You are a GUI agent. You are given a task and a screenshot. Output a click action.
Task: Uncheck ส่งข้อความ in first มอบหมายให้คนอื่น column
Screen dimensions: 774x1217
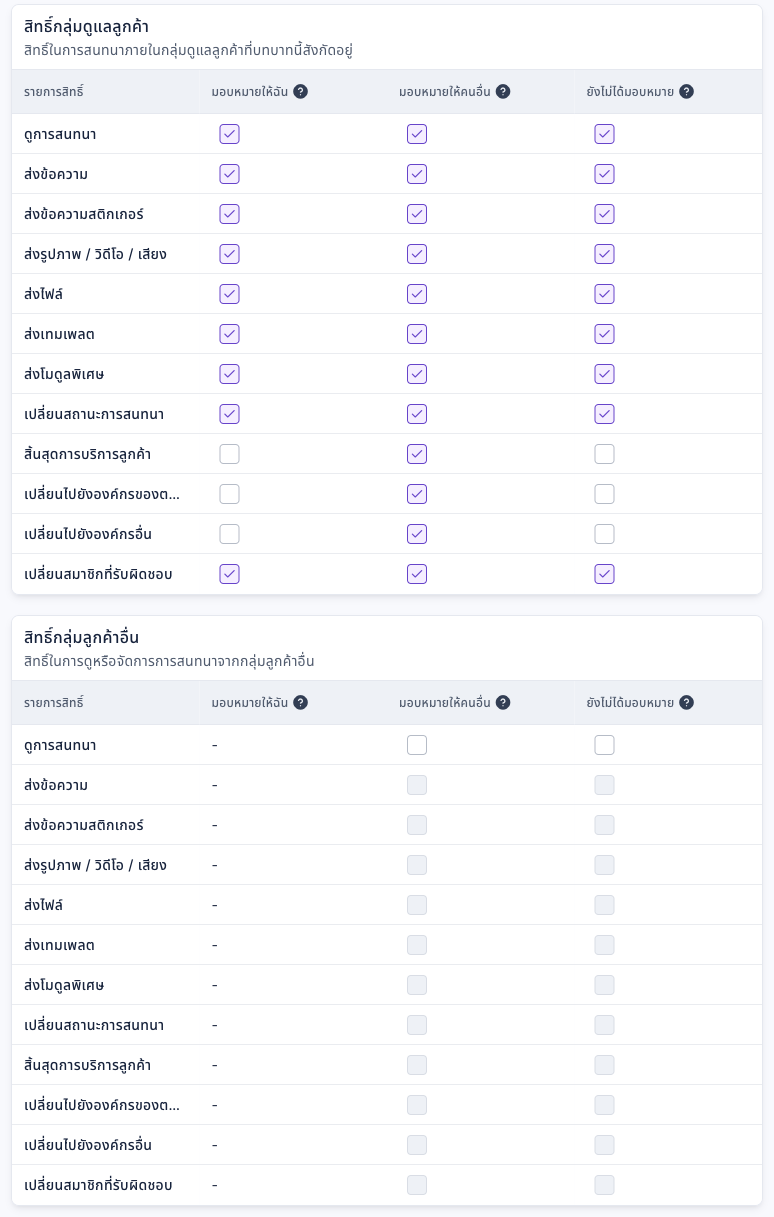coord(417,174)
